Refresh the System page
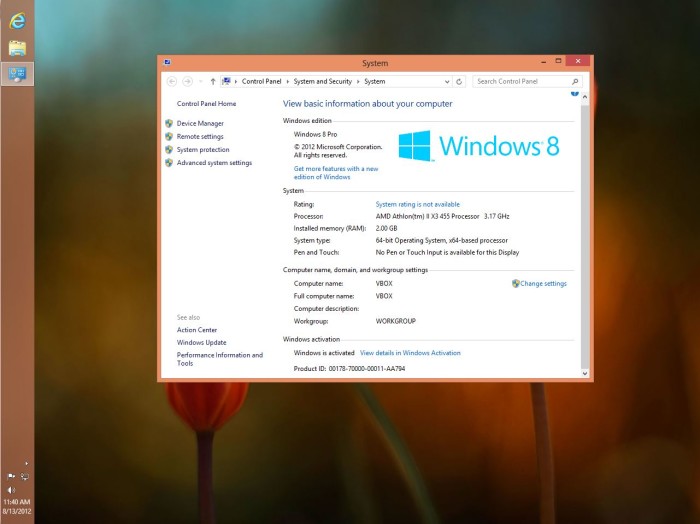700x524 pixels. [x=459, y=82]
